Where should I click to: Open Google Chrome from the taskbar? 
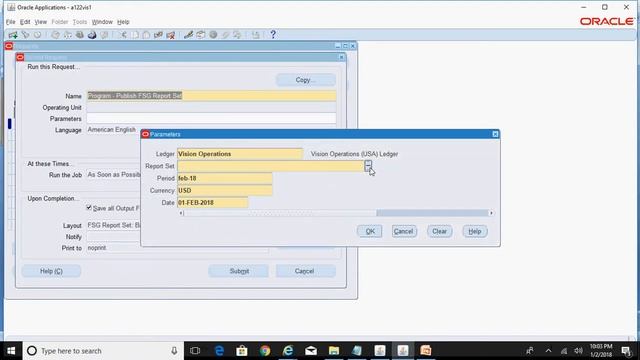(265, 351)
